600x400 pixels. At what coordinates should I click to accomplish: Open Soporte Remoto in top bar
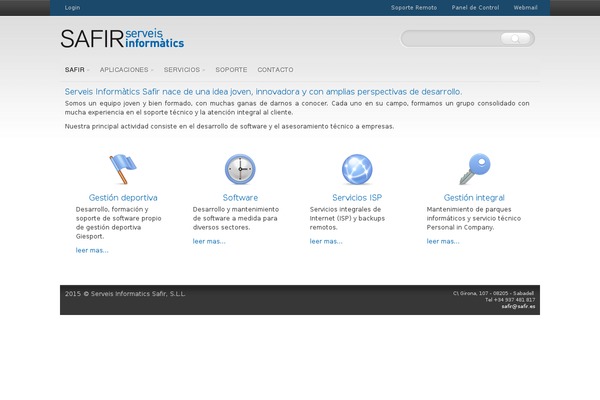click(x=414, y=7)
